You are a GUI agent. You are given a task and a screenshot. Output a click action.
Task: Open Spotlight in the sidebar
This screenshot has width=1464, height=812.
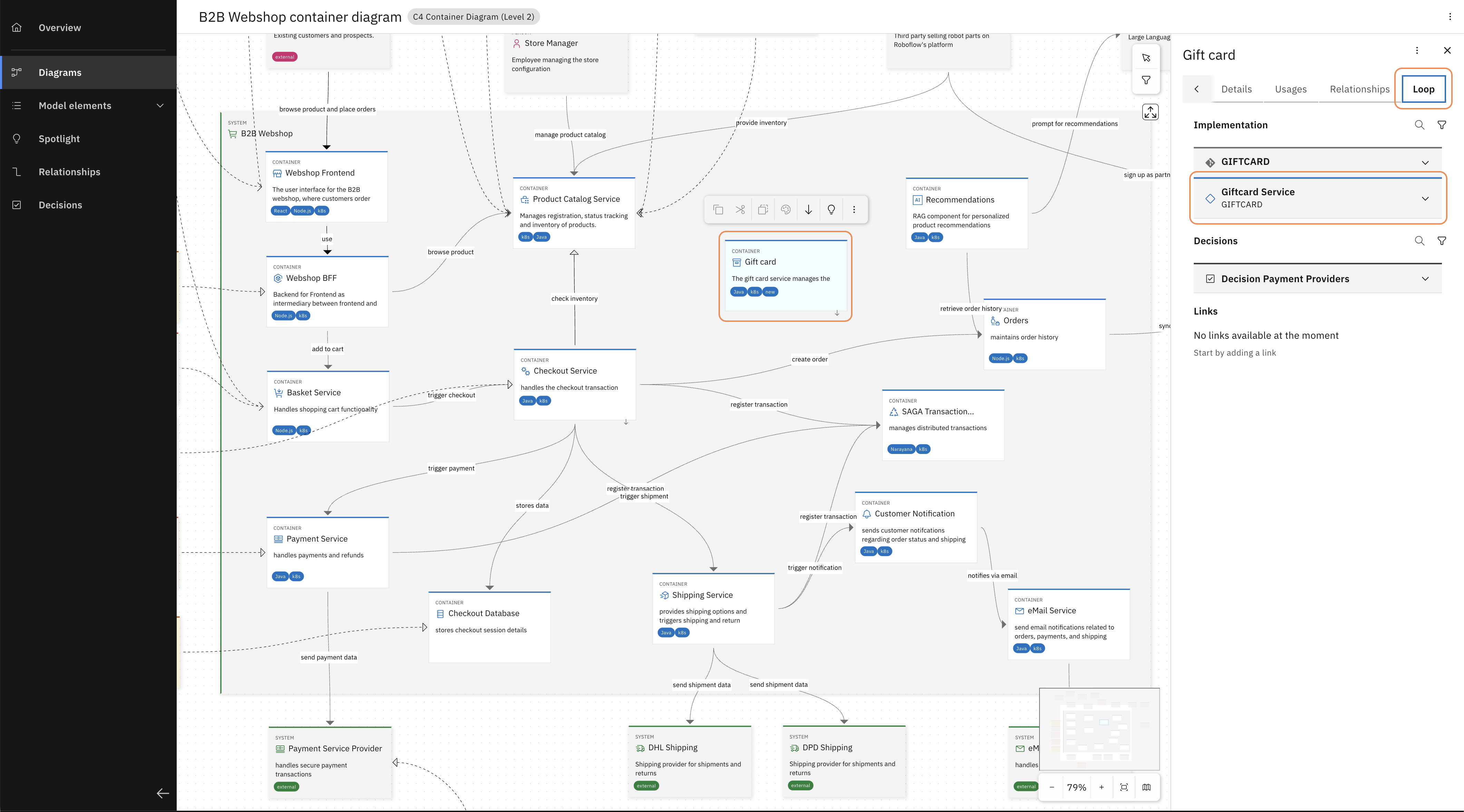(x=89, y=139)
